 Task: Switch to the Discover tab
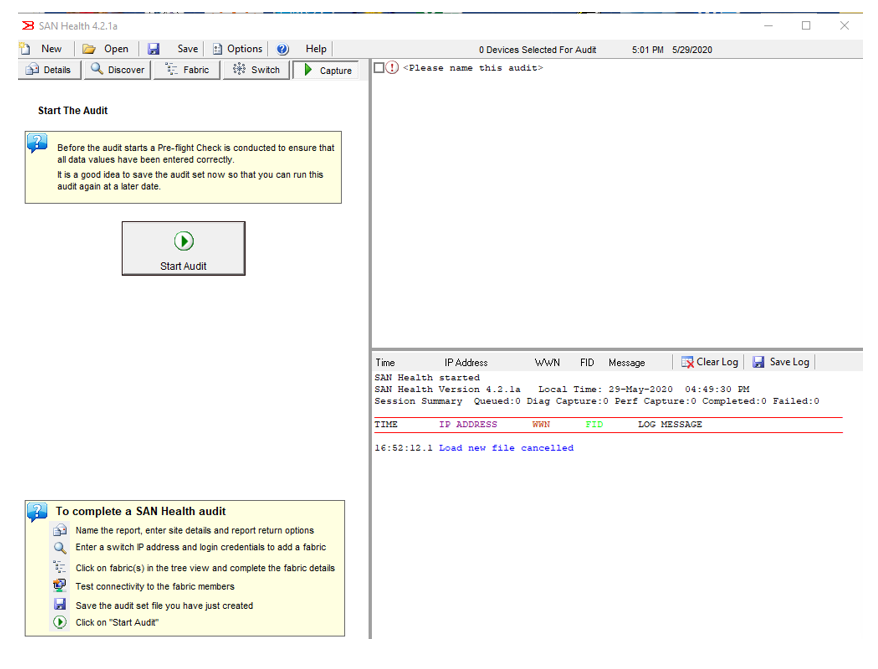tap(116, 70)
